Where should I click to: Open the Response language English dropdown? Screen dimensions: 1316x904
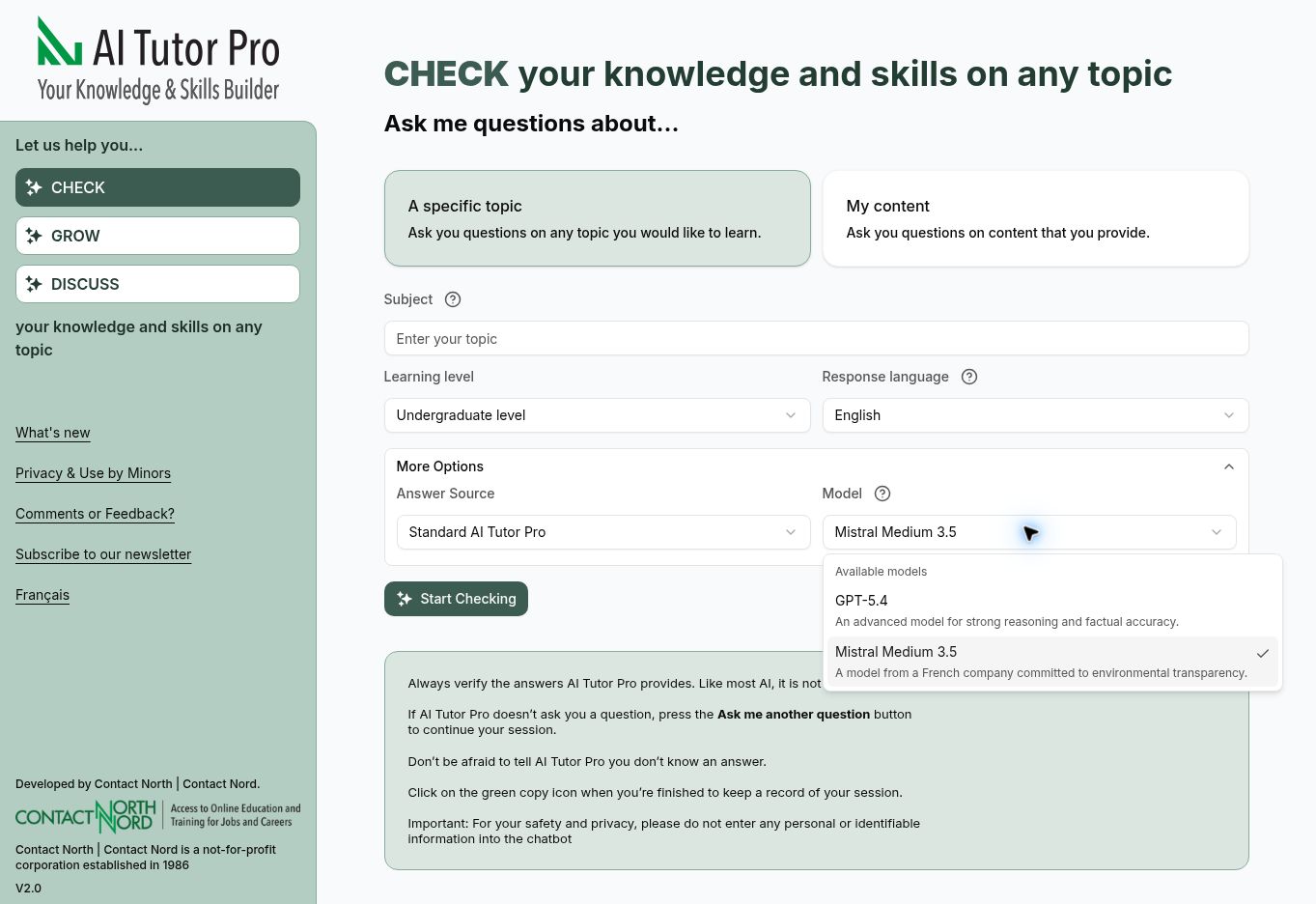click(x=1035, y=415)
